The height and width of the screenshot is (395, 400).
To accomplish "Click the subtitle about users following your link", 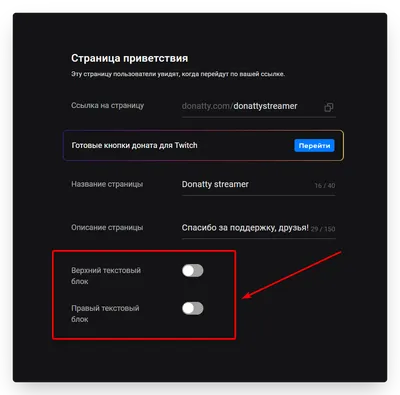I will click(178, 74).
